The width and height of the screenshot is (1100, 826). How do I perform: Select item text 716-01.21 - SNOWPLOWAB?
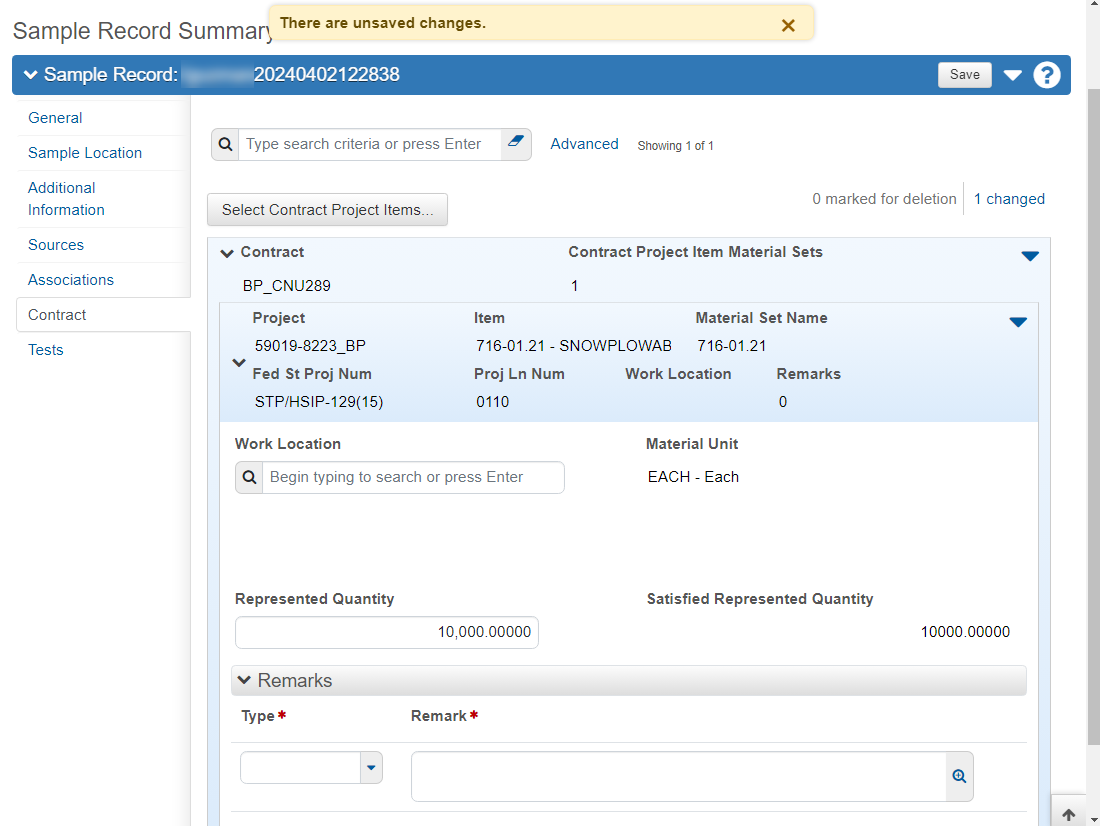click(x=573, y=346)
